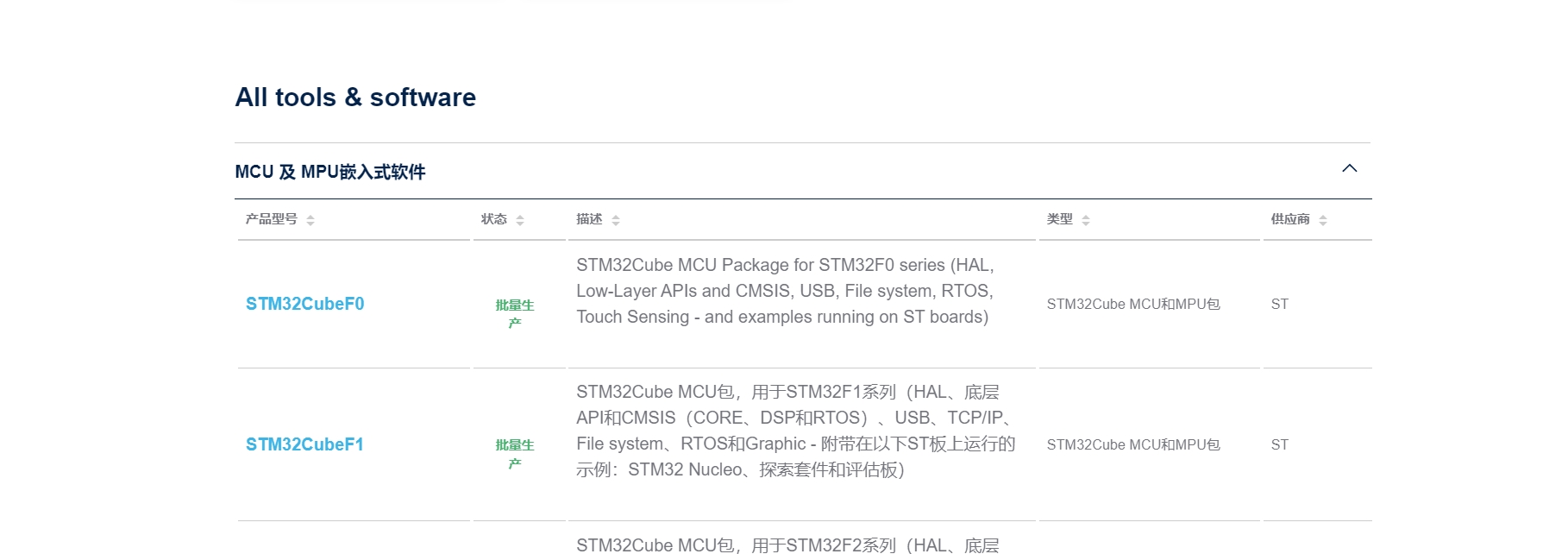Click ST supplier cell in STM32CubeF1 row
The height and width of the screenshot is (554, 1568).
[x=1279, y=444]
